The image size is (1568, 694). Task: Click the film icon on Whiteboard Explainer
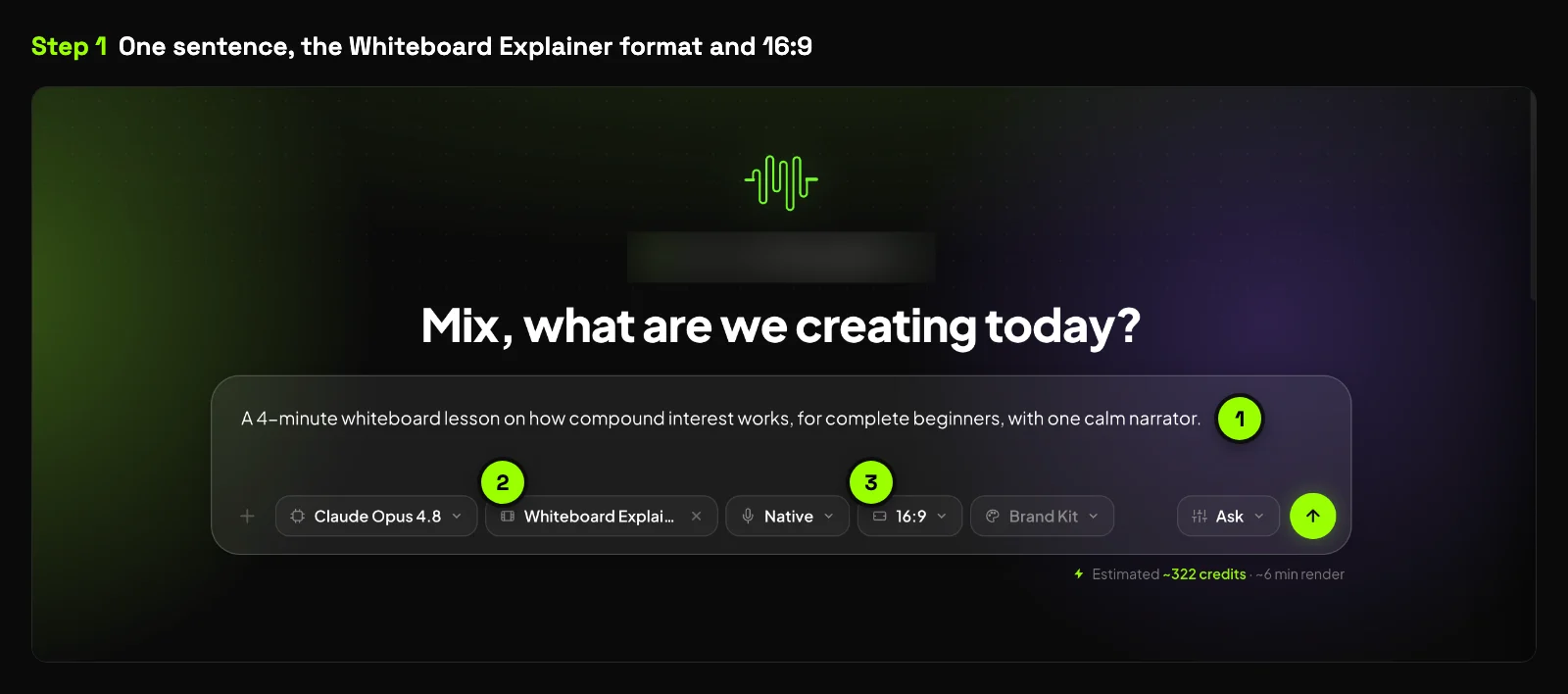[x=508, y=516]
